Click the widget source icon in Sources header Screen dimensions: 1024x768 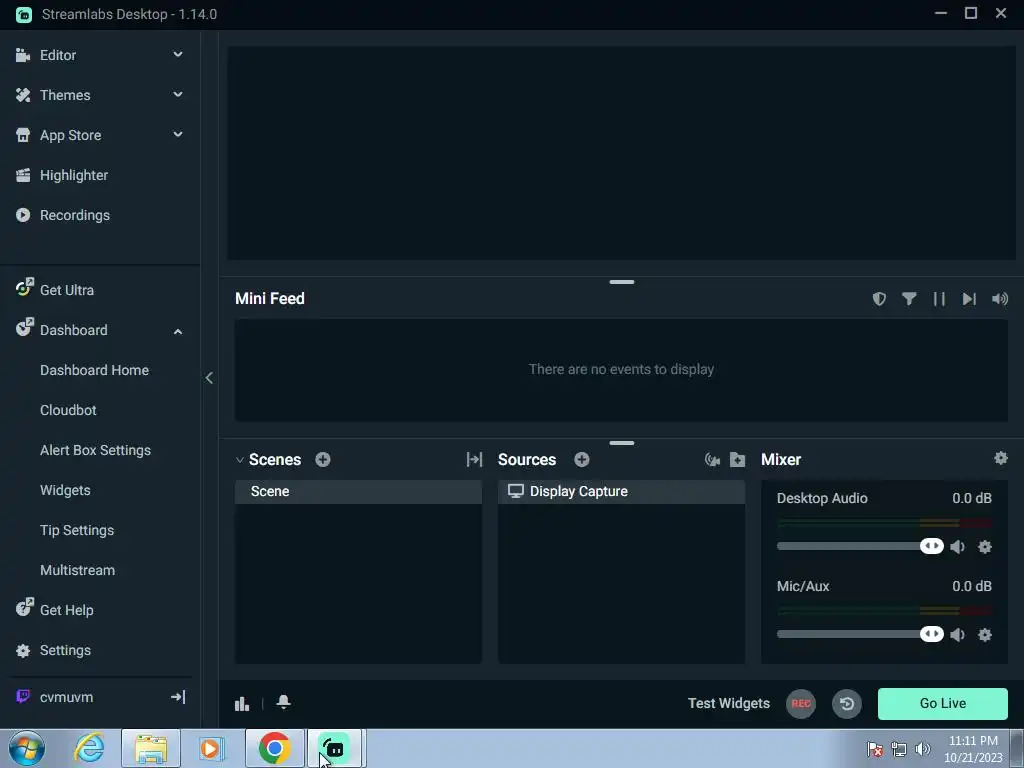click(x=712, y=460)
